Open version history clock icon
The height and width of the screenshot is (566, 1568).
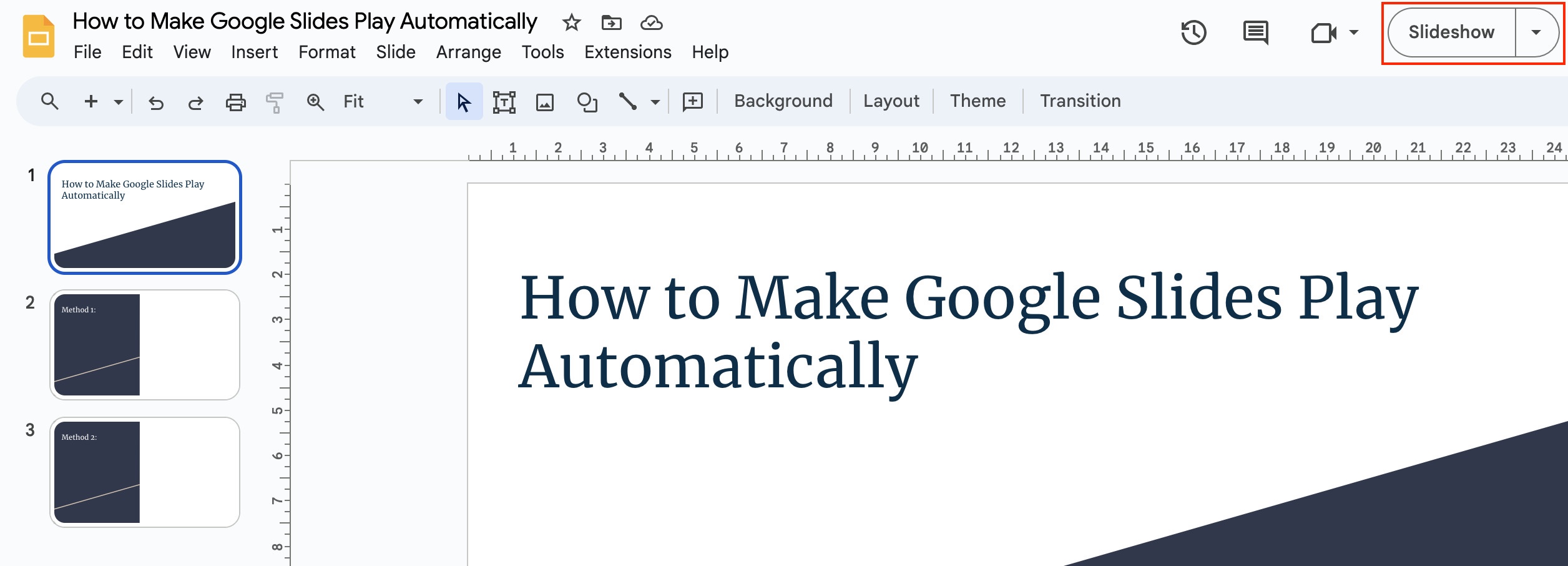1193,32
